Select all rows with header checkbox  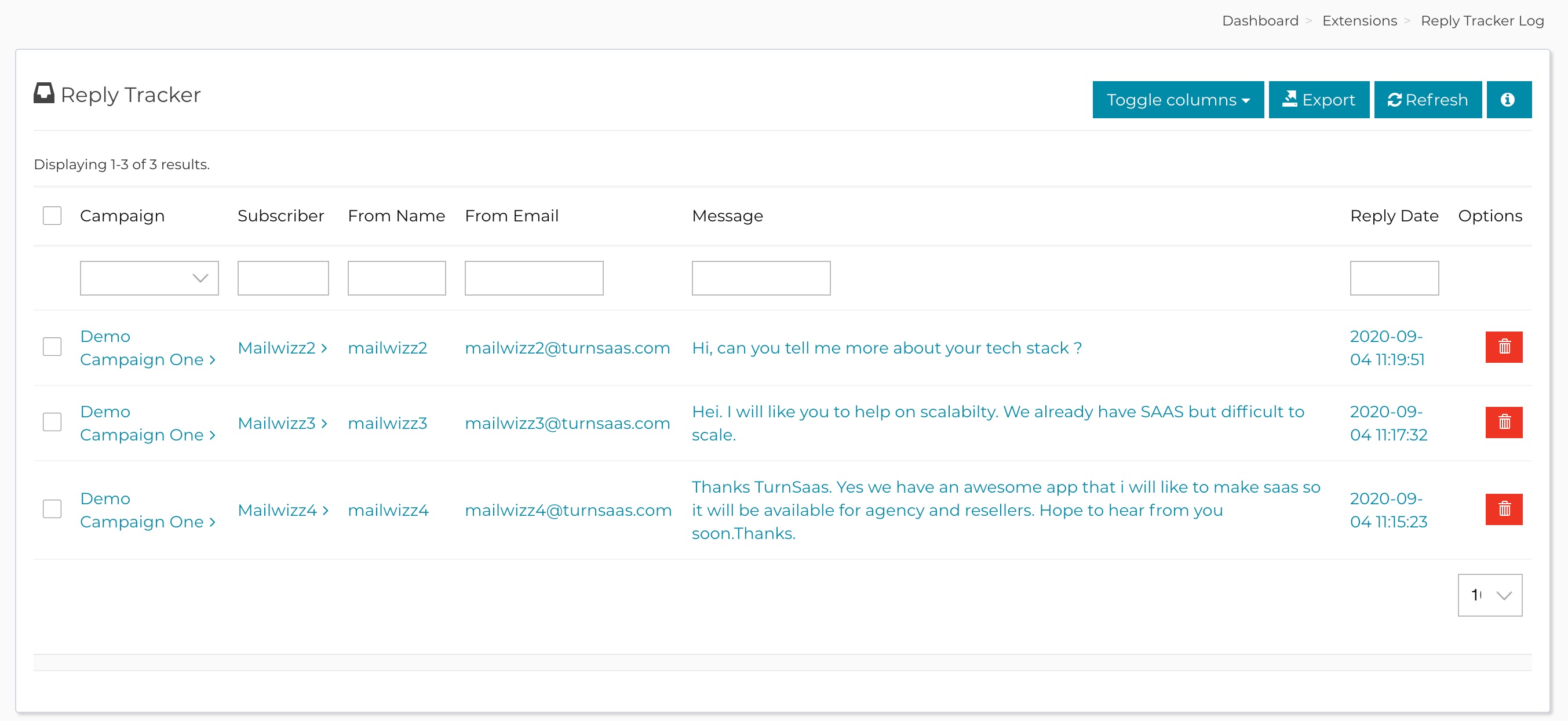pos(52,216)
